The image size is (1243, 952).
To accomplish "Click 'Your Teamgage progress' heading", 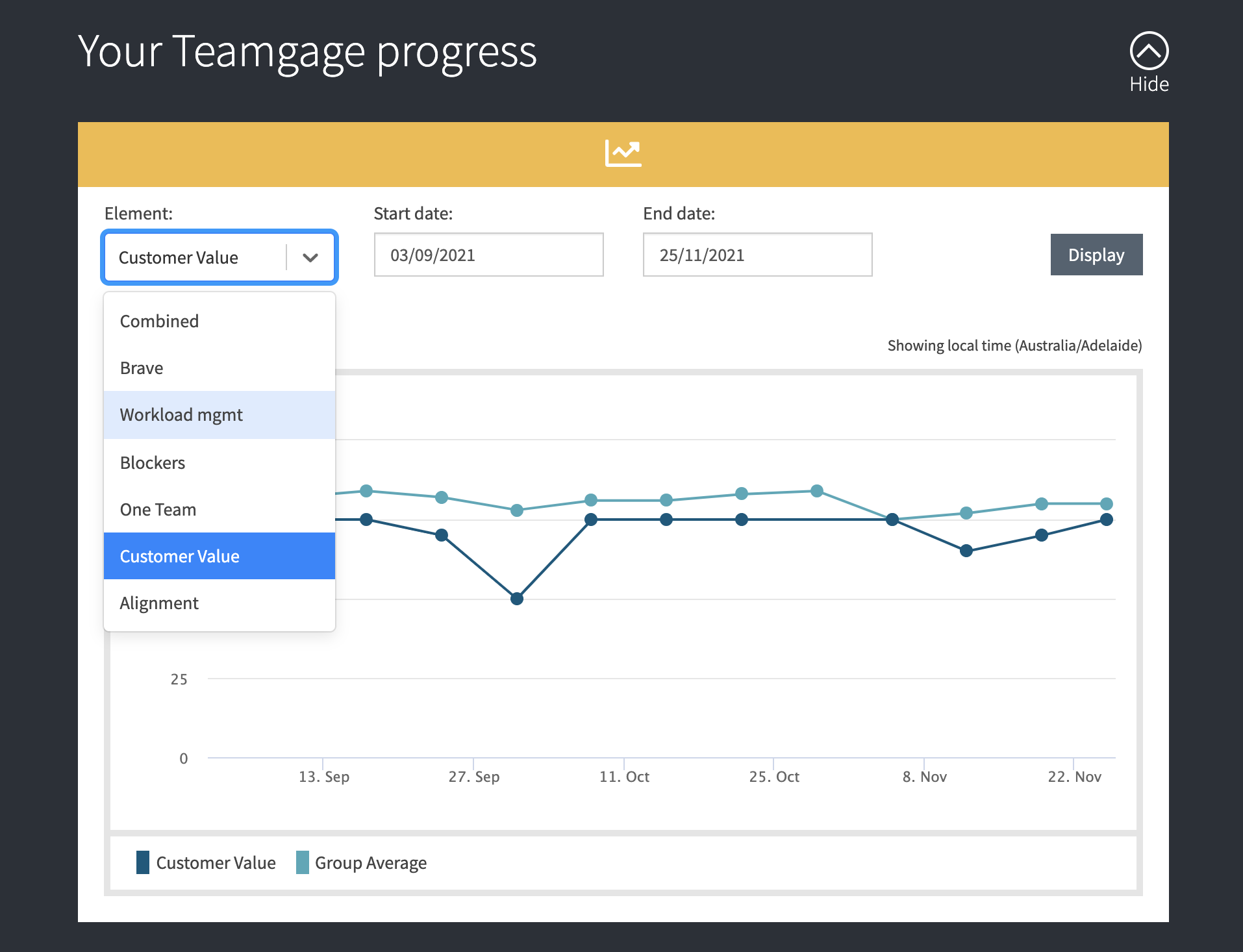I will click(307, 52).
